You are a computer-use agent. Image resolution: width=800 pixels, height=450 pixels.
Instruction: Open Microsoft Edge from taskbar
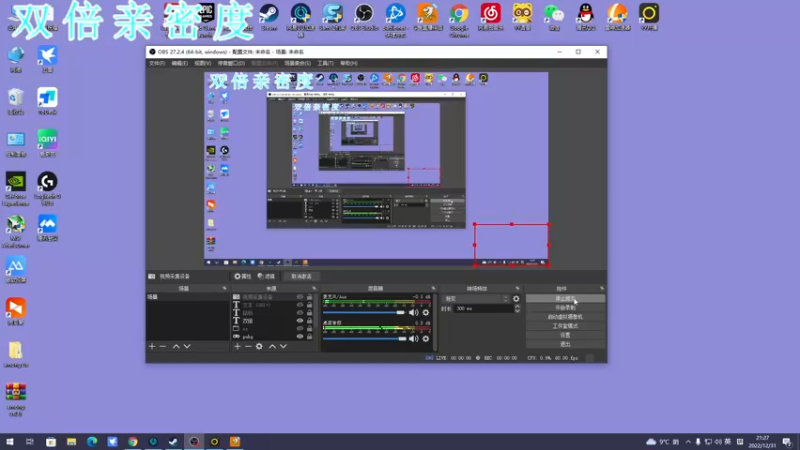tap(92, 441)
